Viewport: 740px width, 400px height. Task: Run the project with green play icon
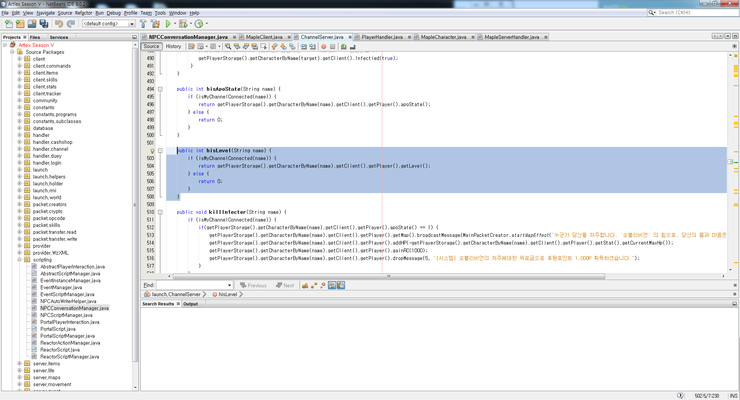(x=168, y=24)
